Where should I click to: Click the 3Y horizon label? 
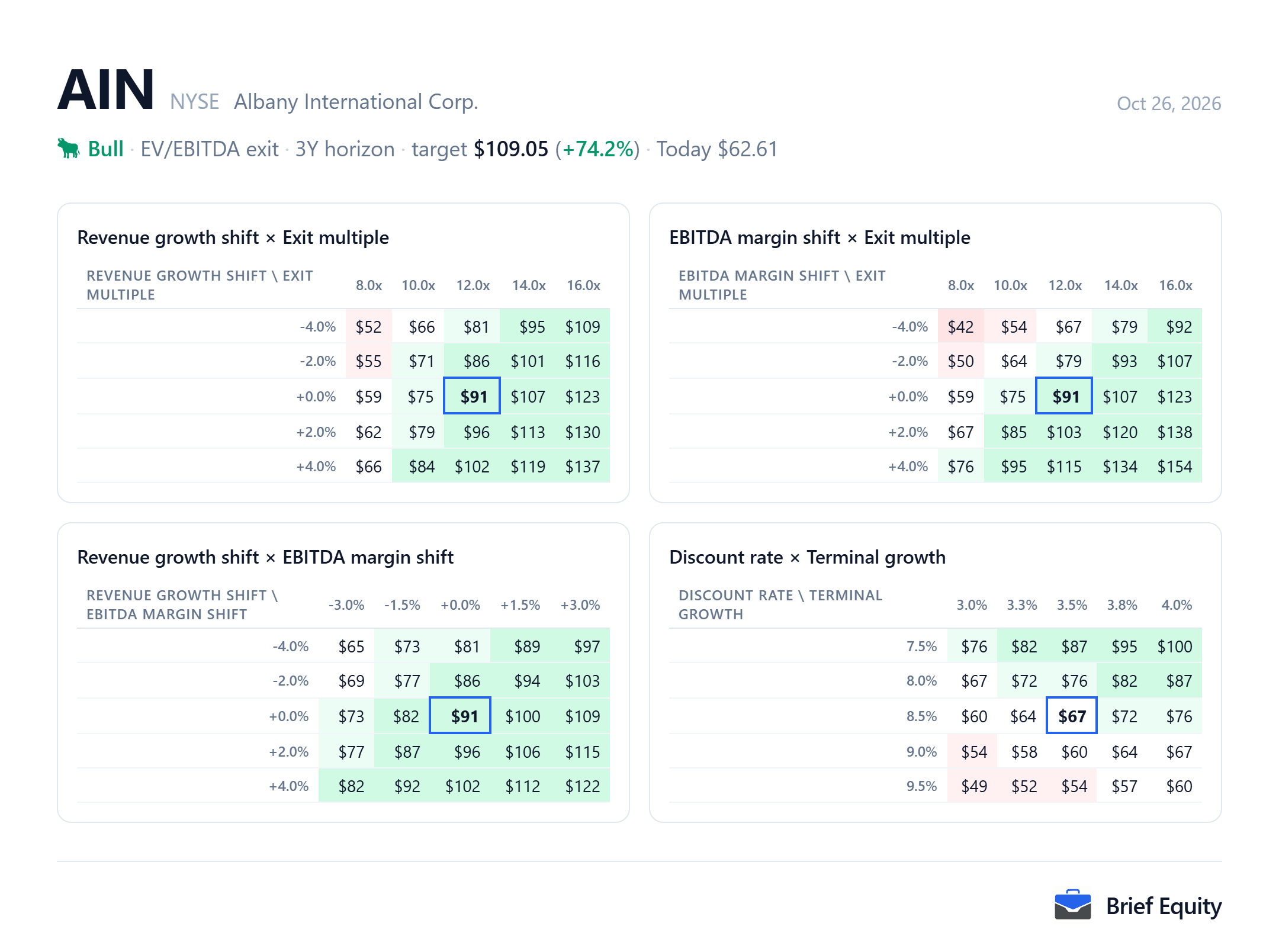[x=345, y=149]
